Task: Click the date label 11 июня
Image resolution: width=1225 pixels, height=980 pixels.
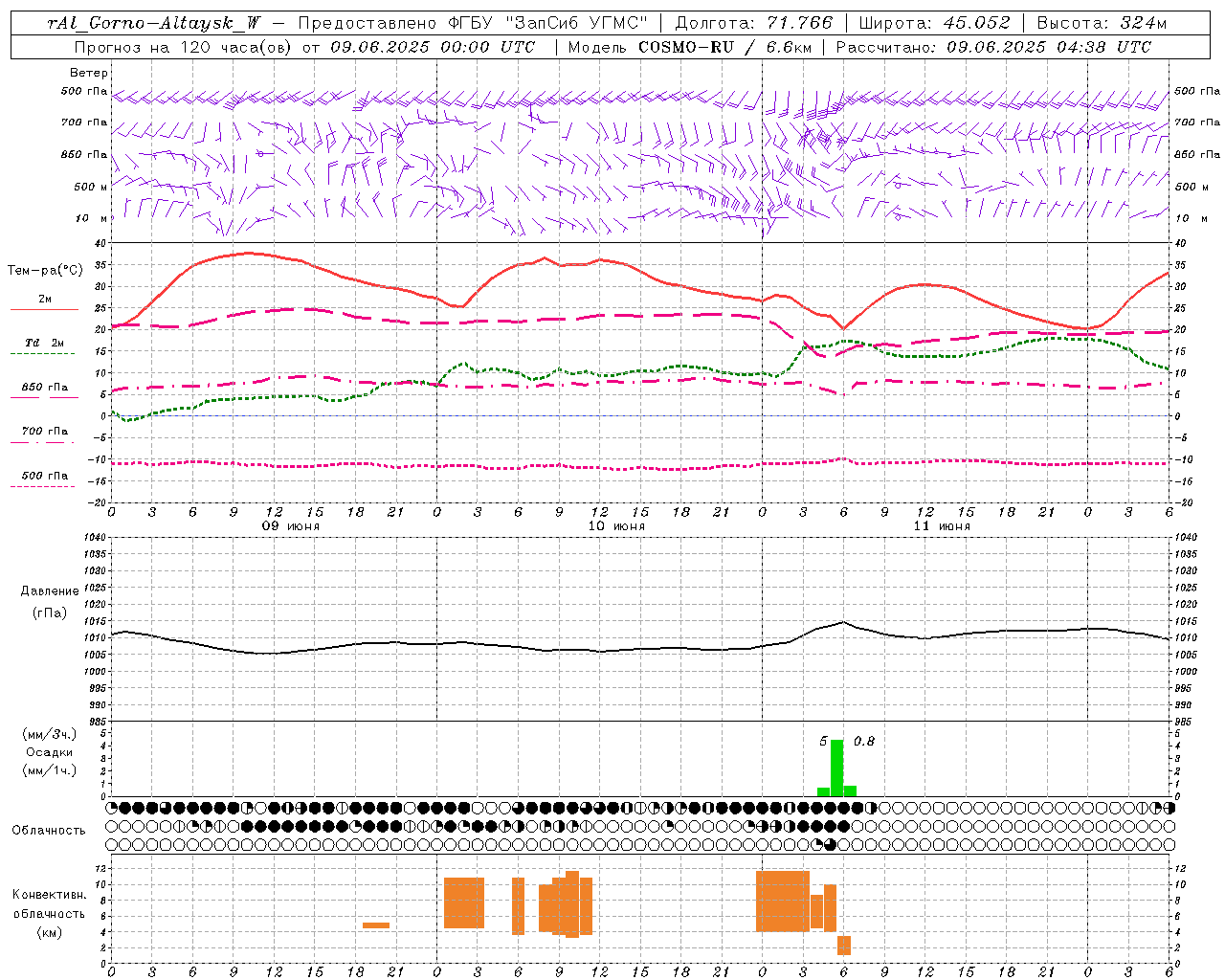Action: point(942,526)
